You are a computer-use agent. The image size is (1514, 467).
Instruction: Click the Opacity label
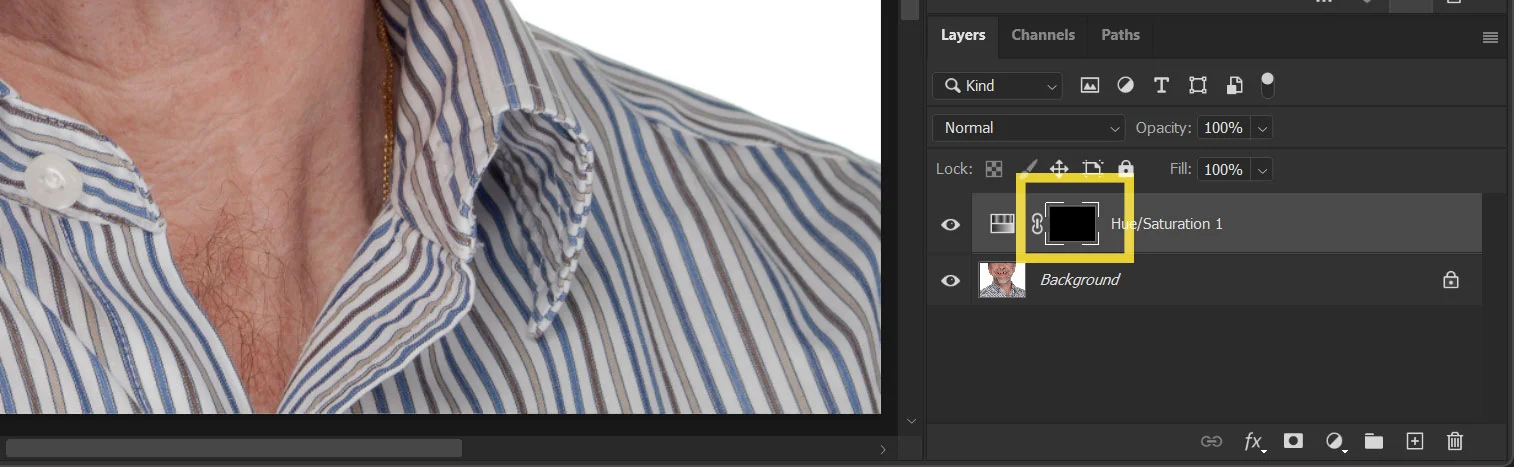coord(1164,128)
